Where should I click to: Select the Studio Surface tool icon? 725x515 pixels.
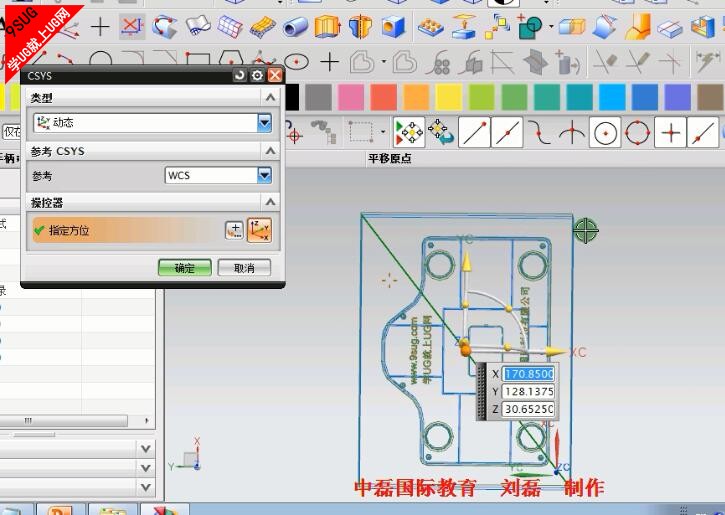198,26
